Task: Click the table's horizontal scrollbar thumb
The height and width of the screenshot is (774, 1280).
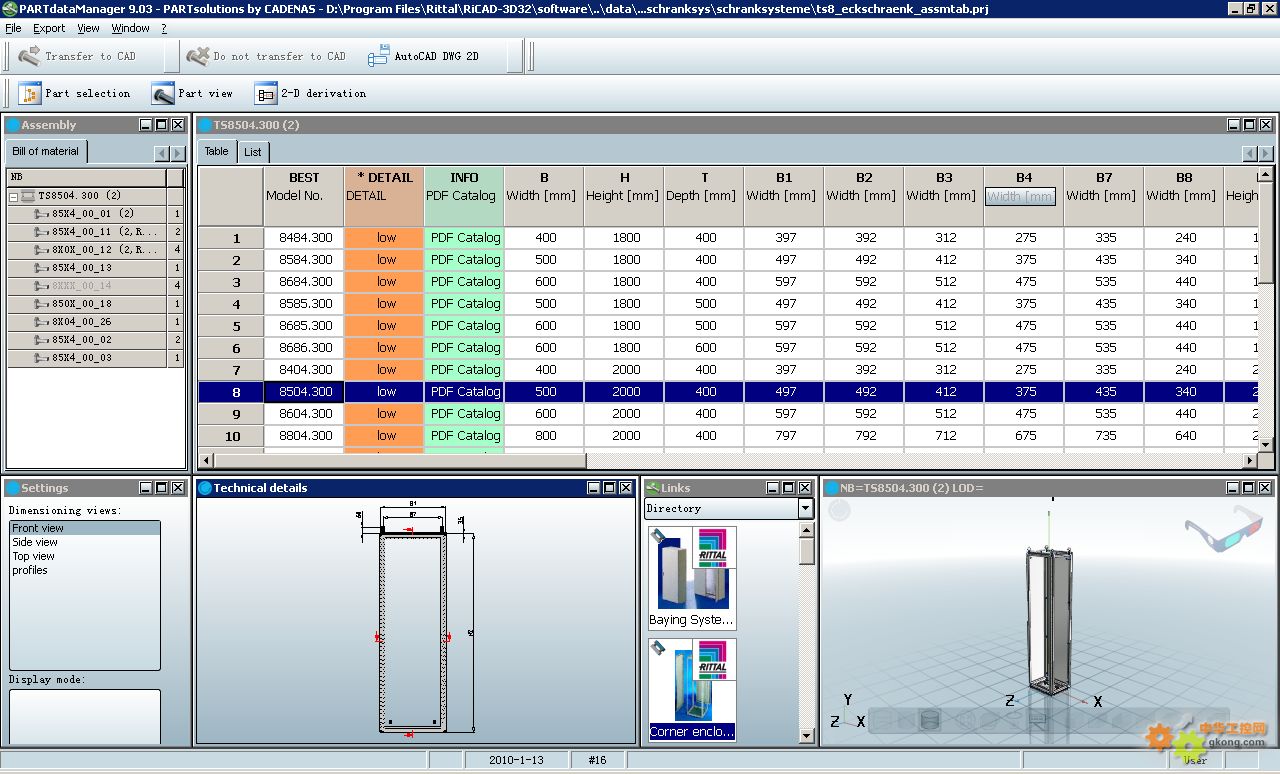Action: 400,461
